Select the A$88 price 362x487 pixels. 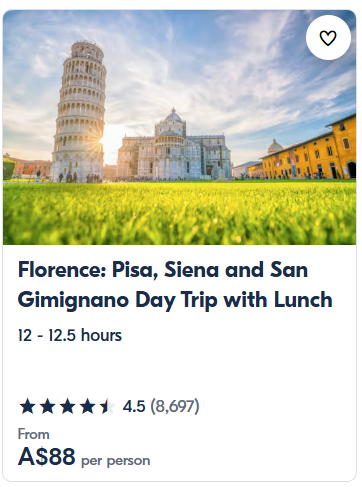47,456
